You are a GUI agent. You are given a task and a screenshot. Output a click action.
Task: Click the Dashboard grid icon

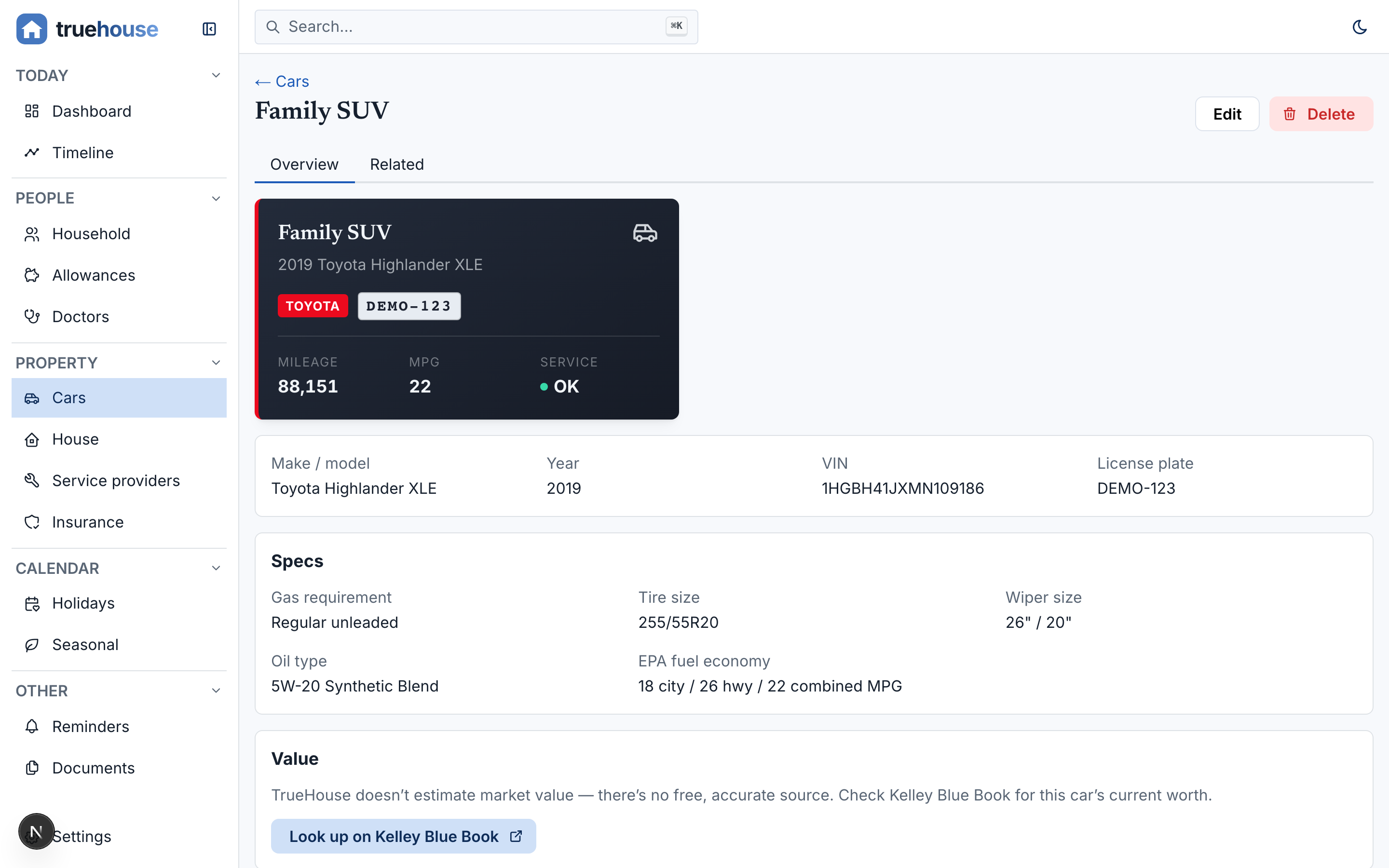pos(32,111)
